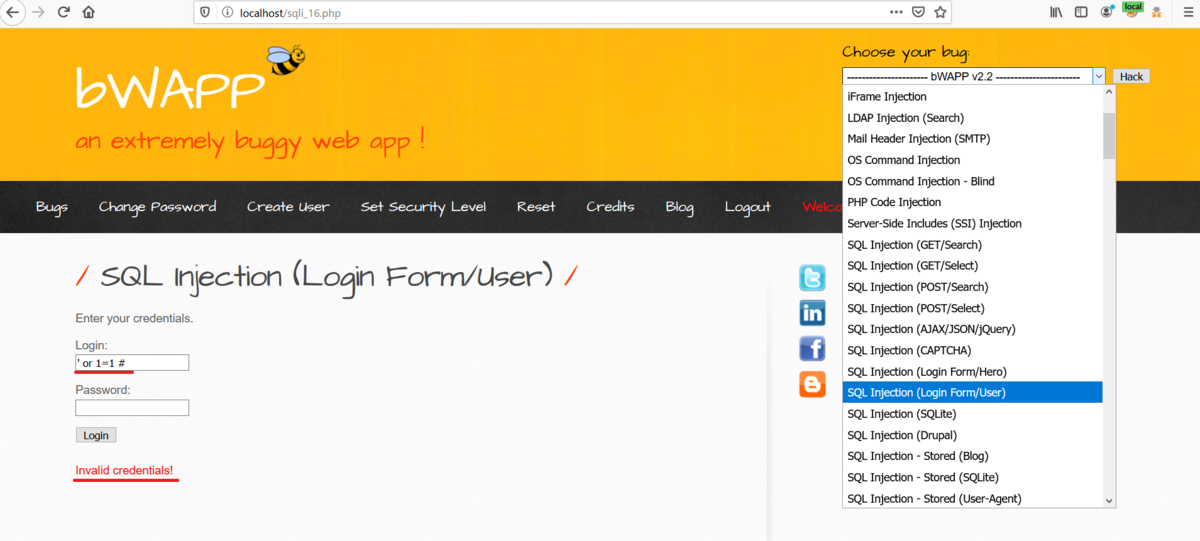Select SQL Injection (GET/Search)
This screenshot has height=541, width=1200.
(972, 245)
